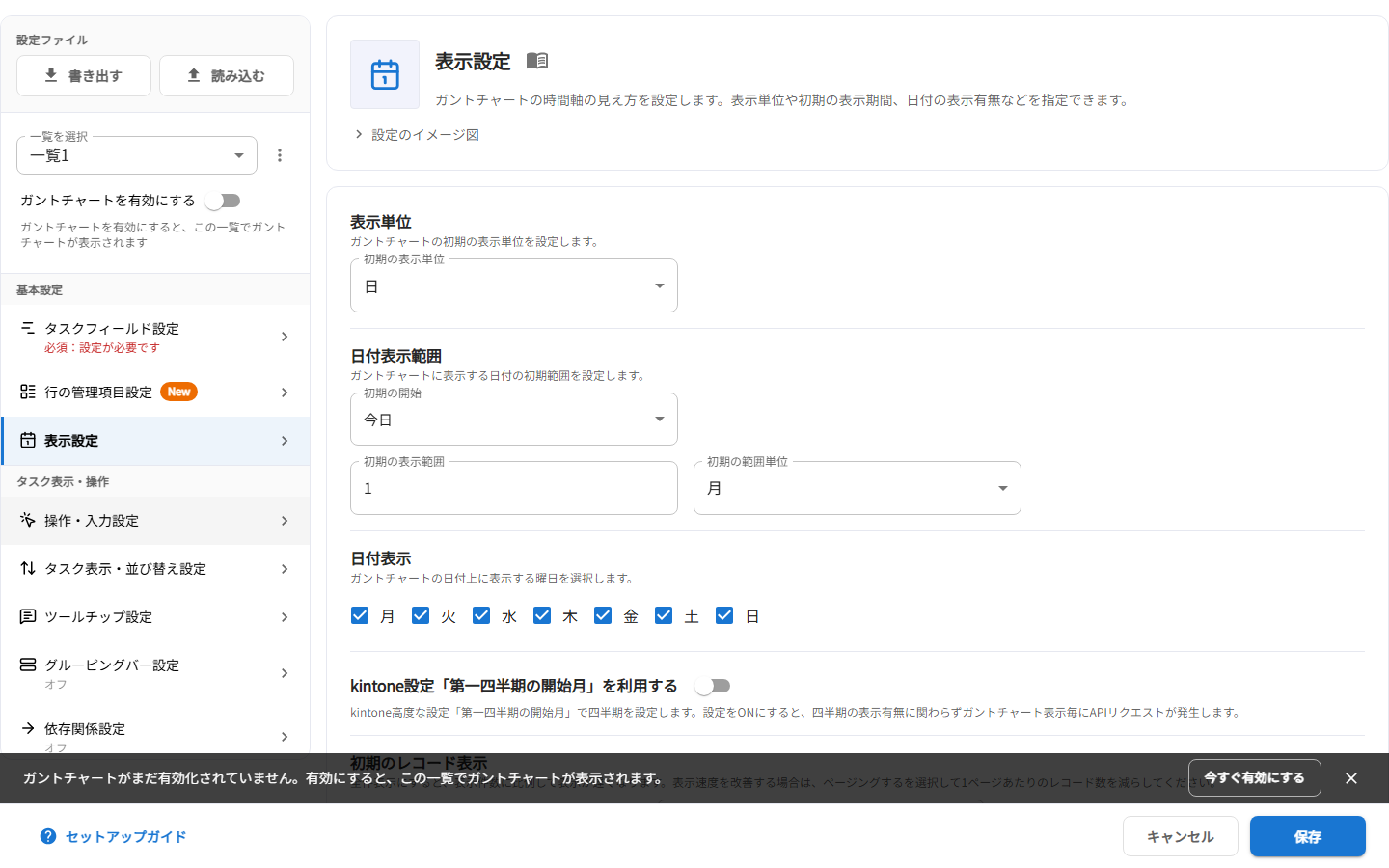Click the 必須：設定が必要です warning text
Screen dimensions: 1389x868
click(102, 347)
